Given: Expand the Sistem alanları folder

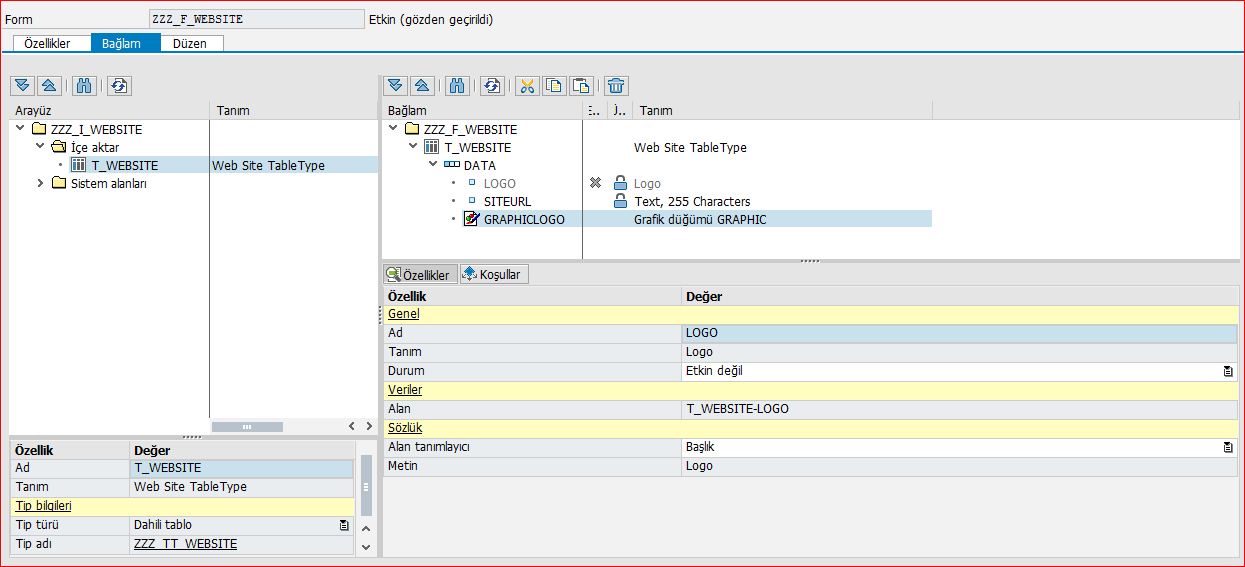Looking at the screenshot, I should tap(41, 183).
